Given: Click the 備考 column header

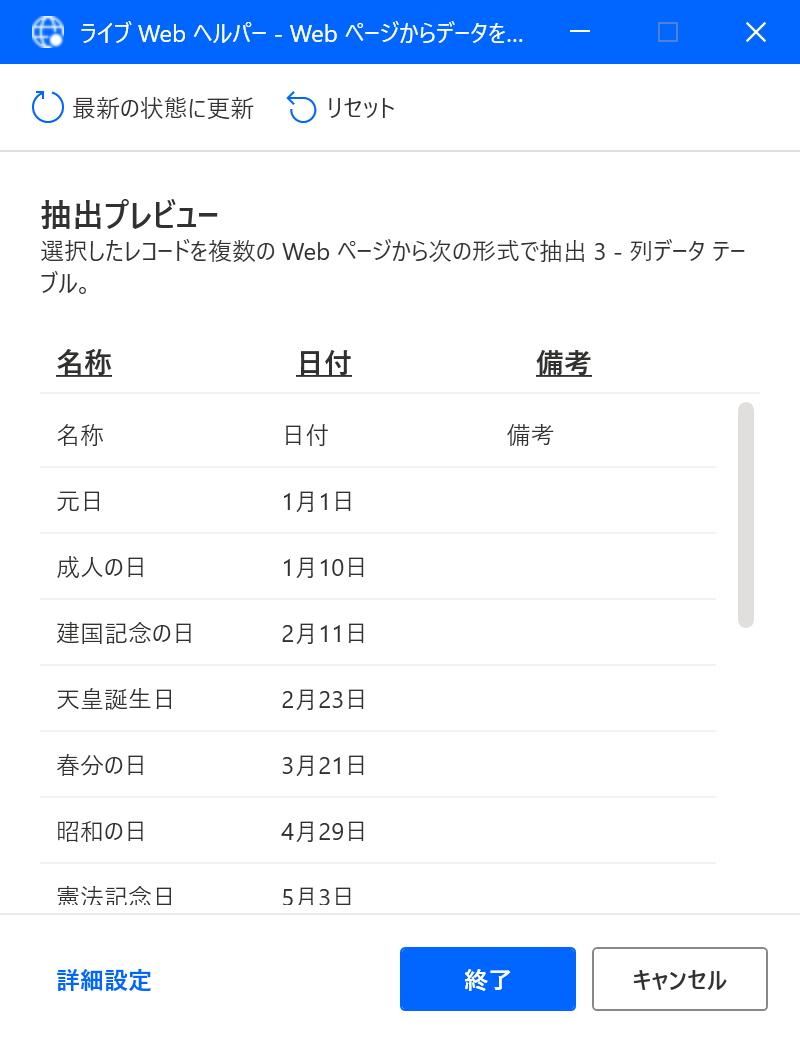Looking at the screenshot, I should coord(564,363).
